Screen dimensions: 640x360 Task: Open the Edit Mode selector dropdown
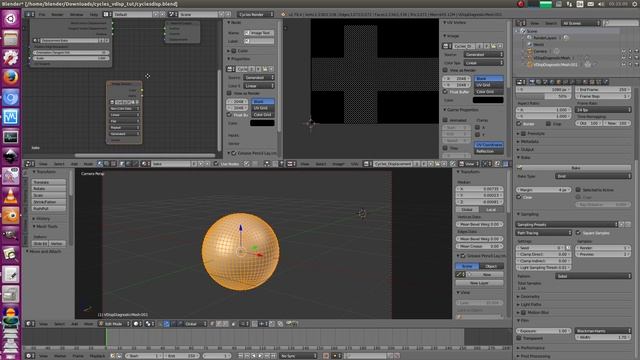pos(114,324)
